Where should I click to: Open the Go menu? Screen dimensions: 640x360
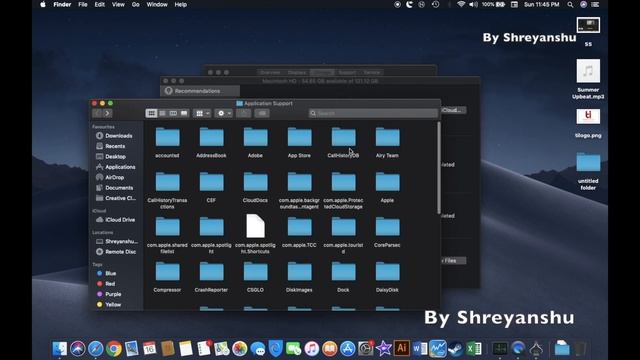136,4
